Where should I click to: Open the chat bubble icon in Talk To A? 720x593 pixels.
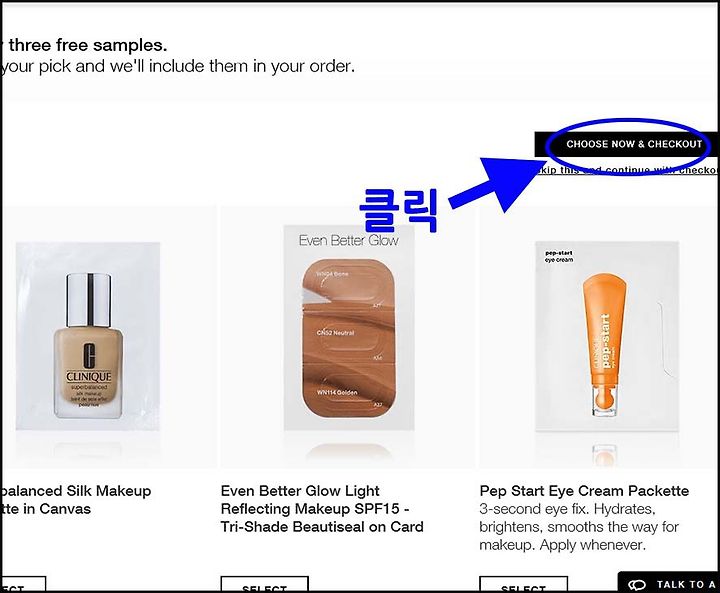637,585
